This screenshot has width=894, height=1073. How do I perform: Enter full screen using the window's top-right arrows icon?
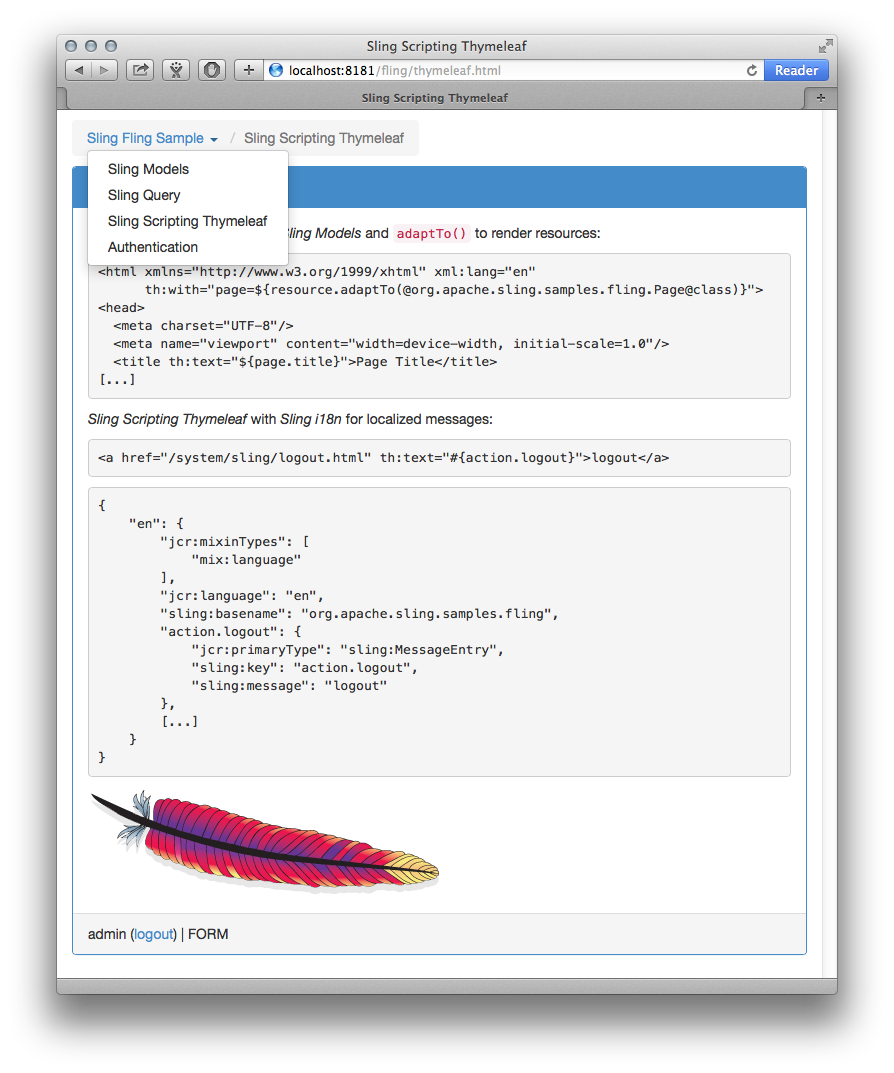(825, 46)
